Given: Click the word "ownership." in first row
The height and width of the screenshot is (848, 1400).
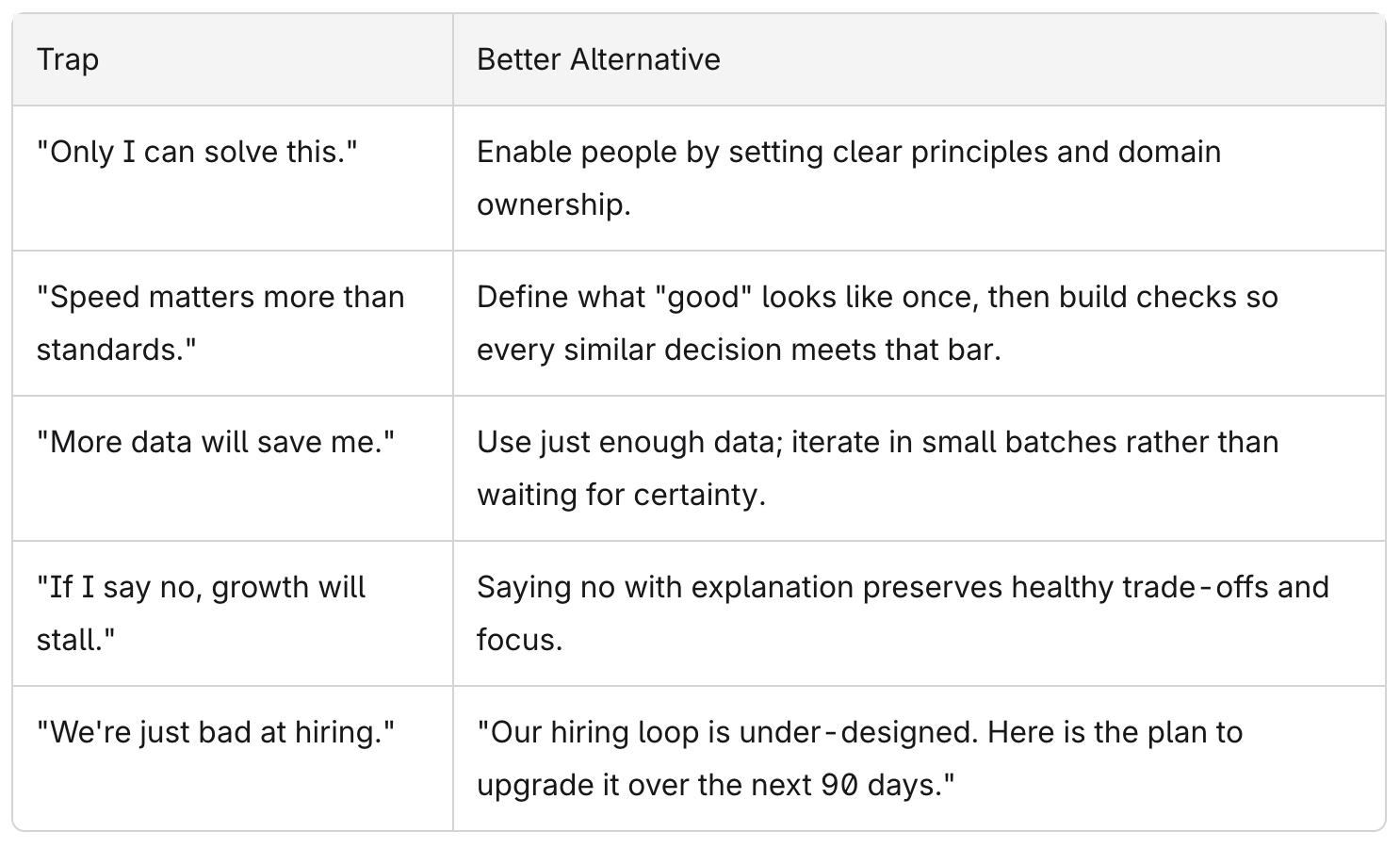Looking at the screenshot, I should [x=554, y=205].
